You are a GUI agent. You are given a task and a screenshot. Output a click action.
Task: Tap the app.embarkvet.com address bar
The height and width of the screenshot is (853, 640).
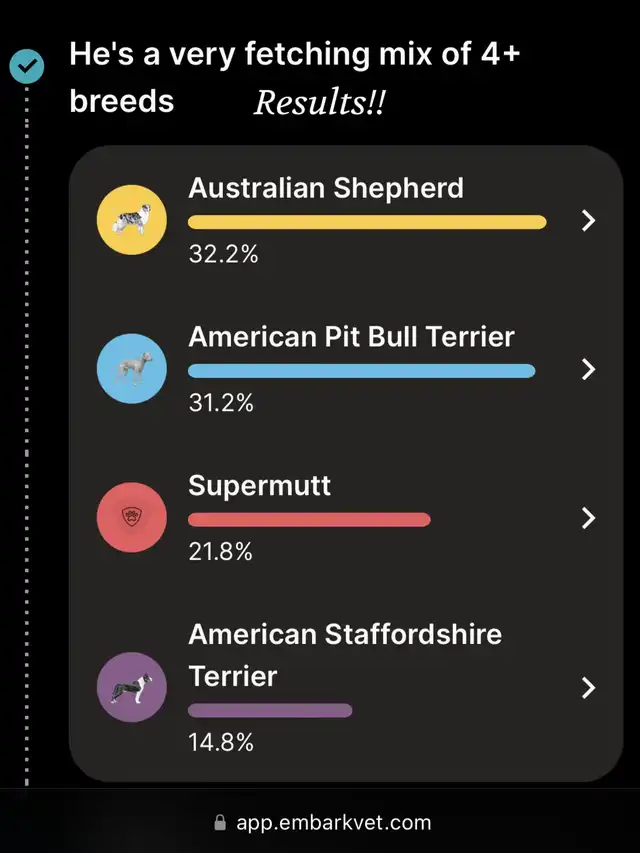(x=333, y=823)
